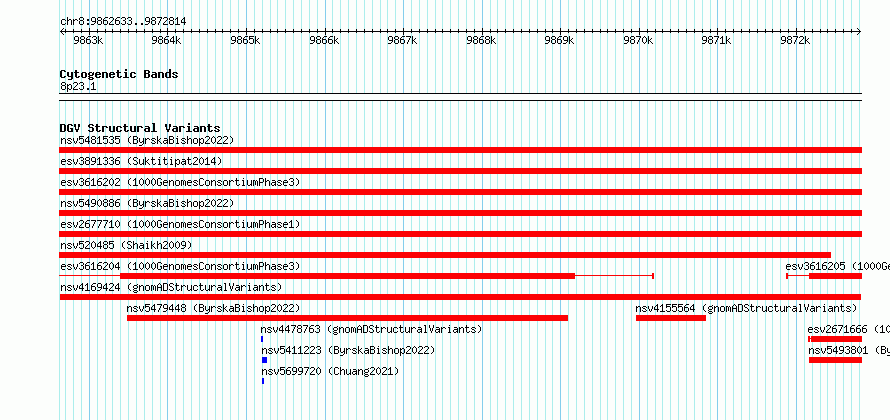
Task: Click the 9865k ruler label
Action: click(245, 40)
